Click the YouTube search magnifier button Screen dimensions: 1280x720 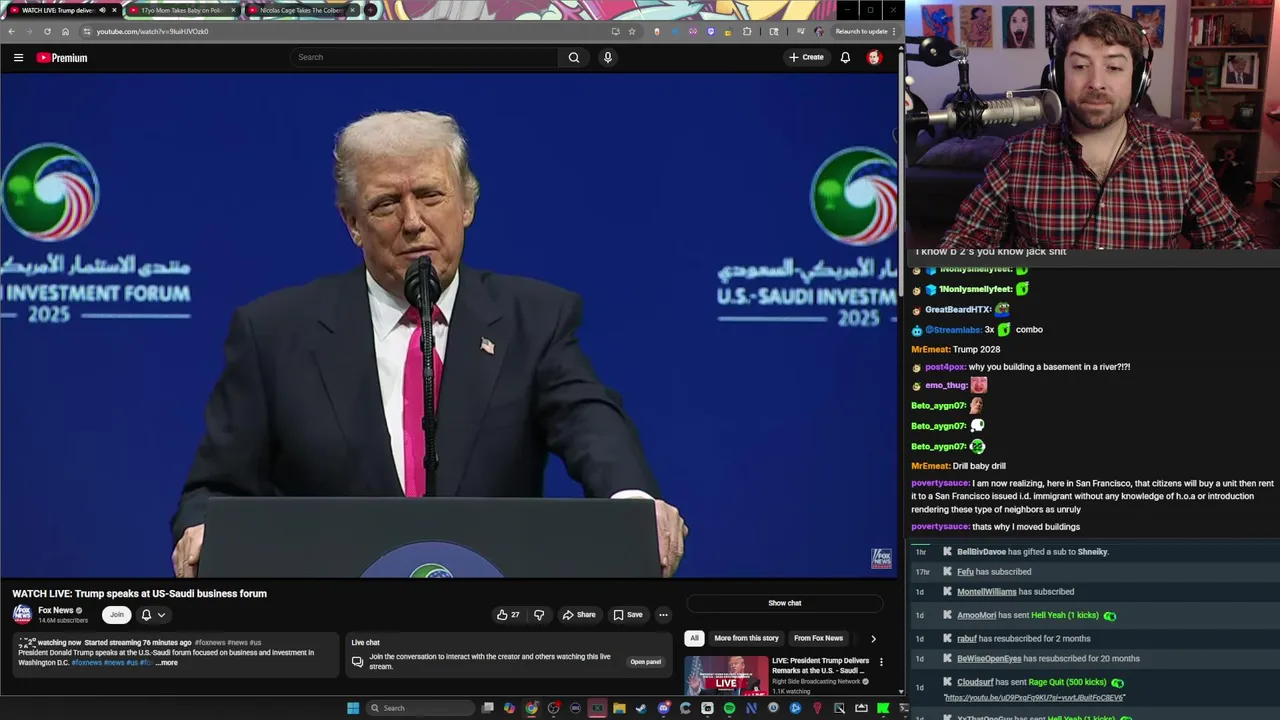coord(574,57)
